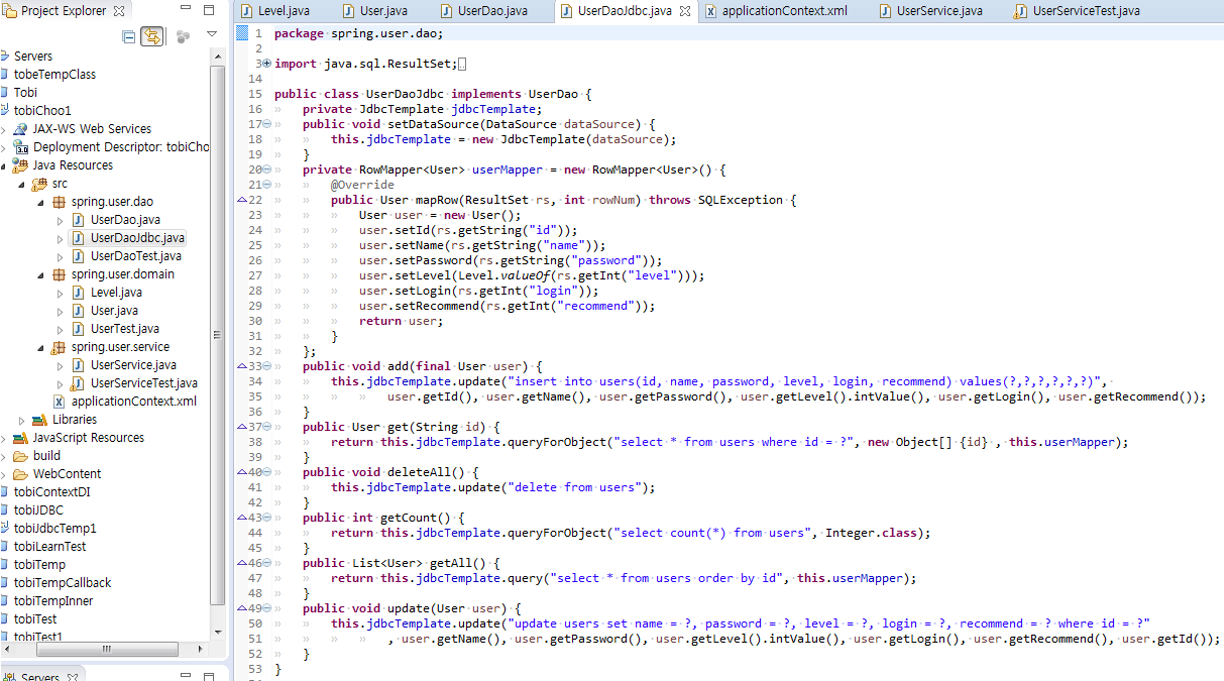Open the UserServiceTest.java editor tab
Viewport: 1224px width, 681px height.
(1076, 11)
